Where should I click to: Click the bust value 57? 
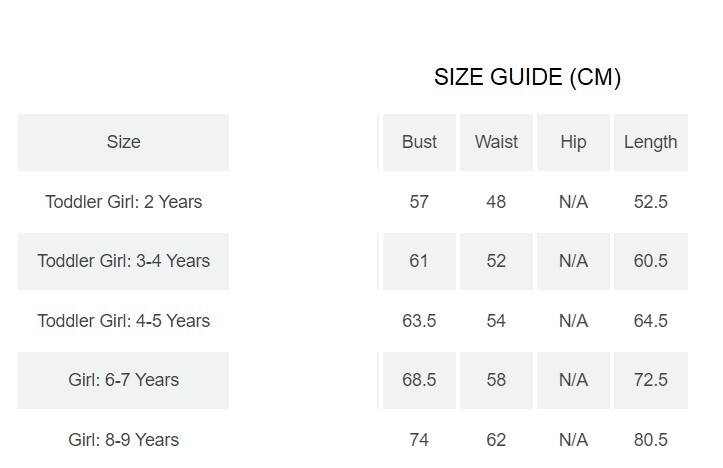419,202
